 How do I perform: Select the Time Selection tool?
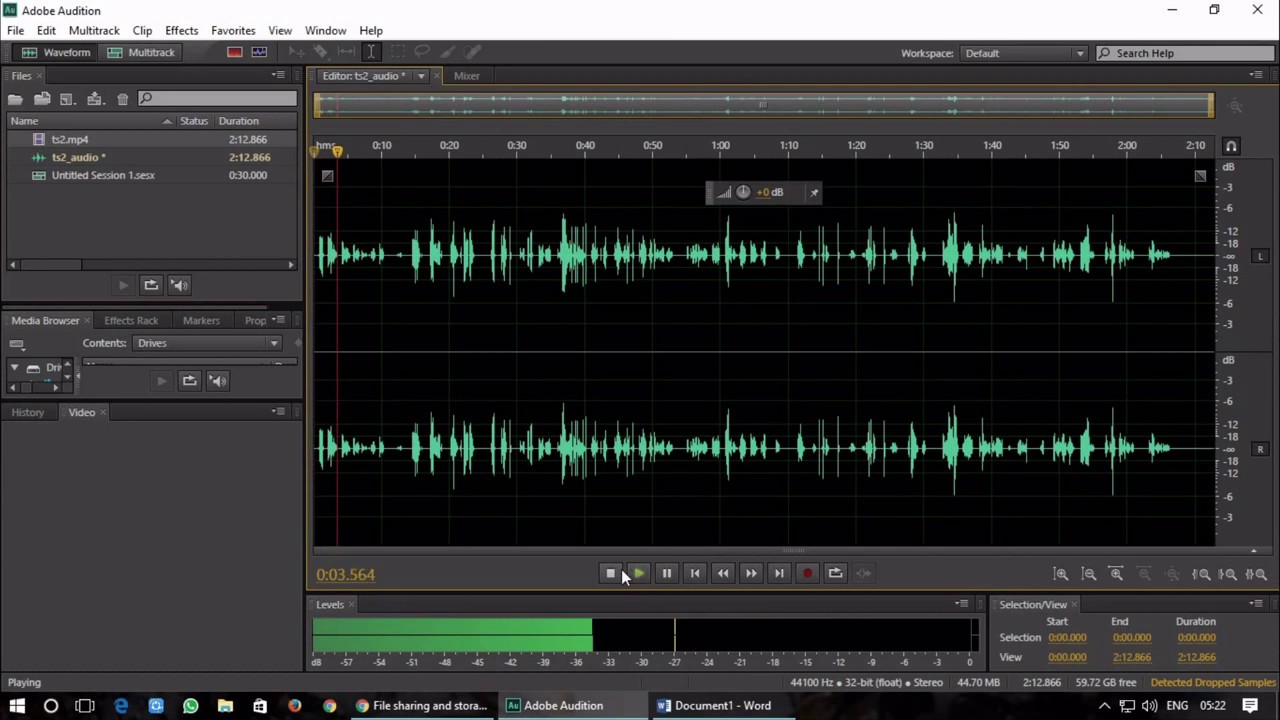pos(370,52)
